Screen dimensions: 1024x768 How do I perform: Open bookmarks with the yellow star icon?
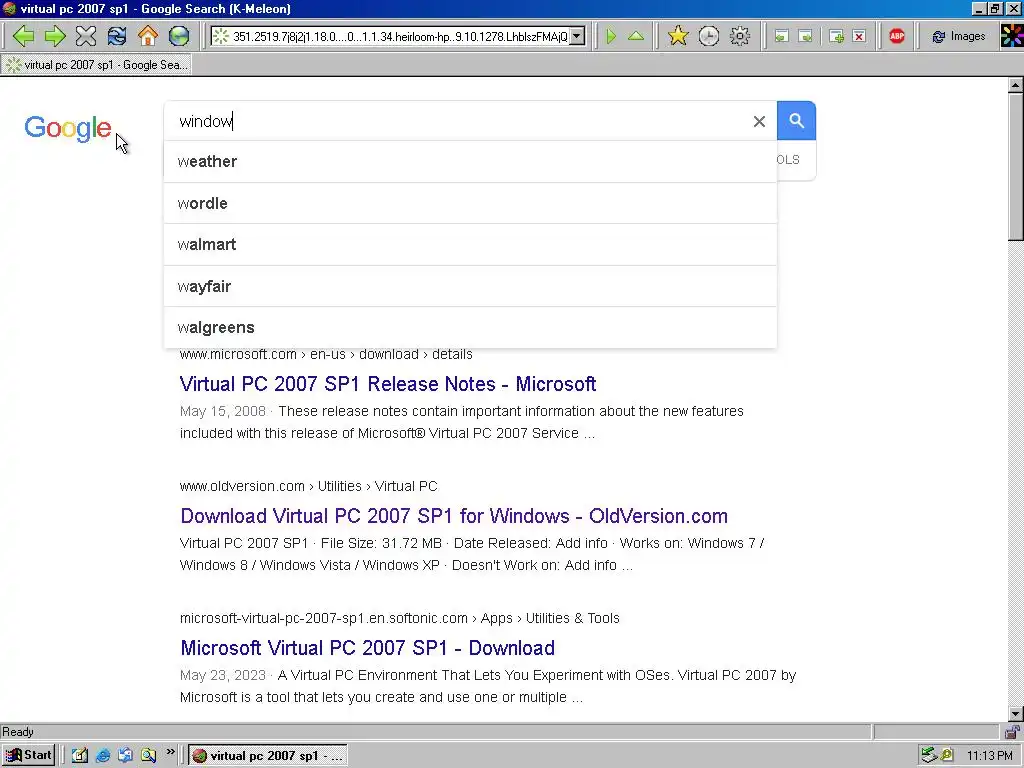click(678, 36)
